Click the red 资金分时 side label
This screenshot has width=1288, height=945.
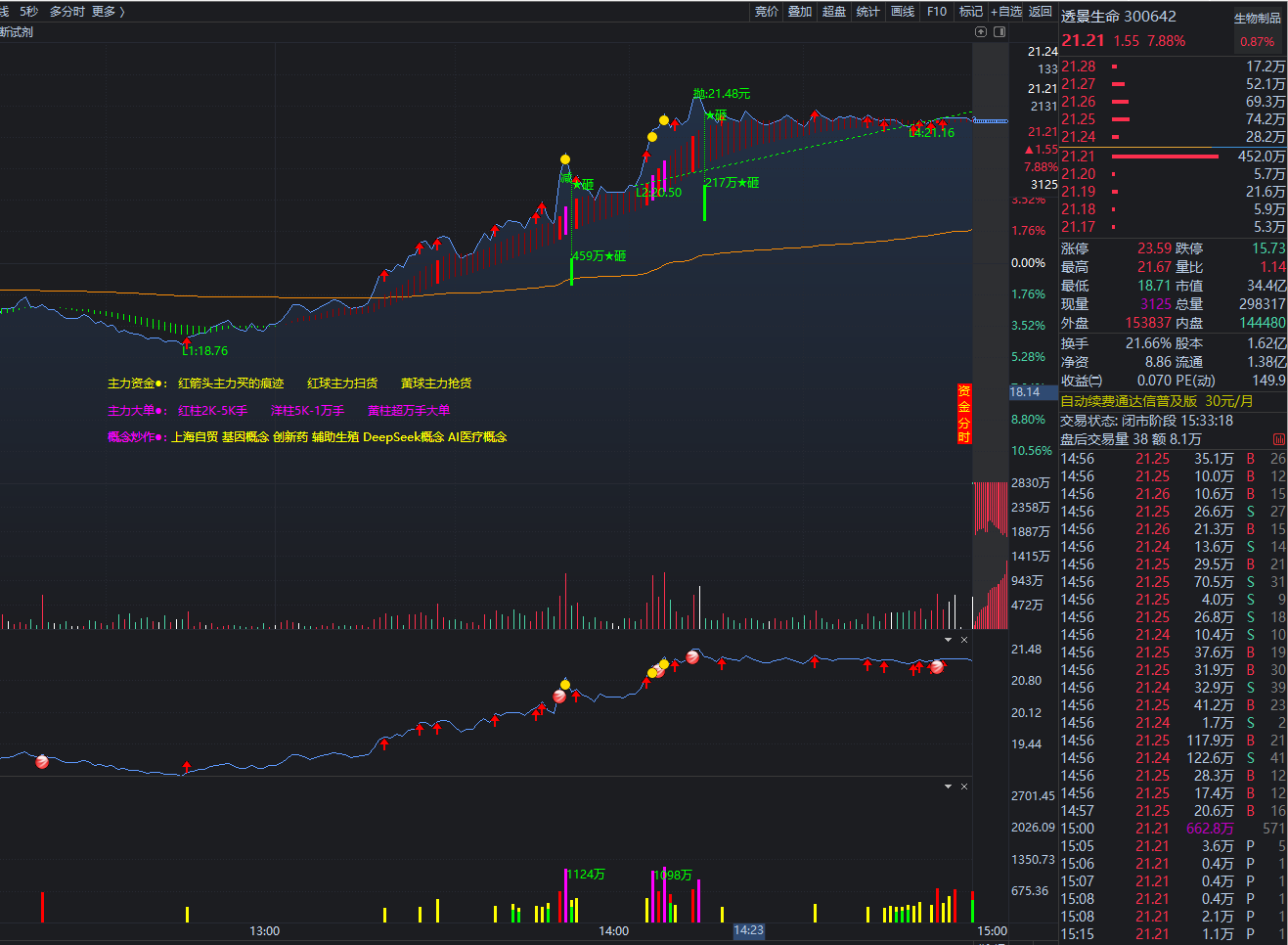[963, 414]
